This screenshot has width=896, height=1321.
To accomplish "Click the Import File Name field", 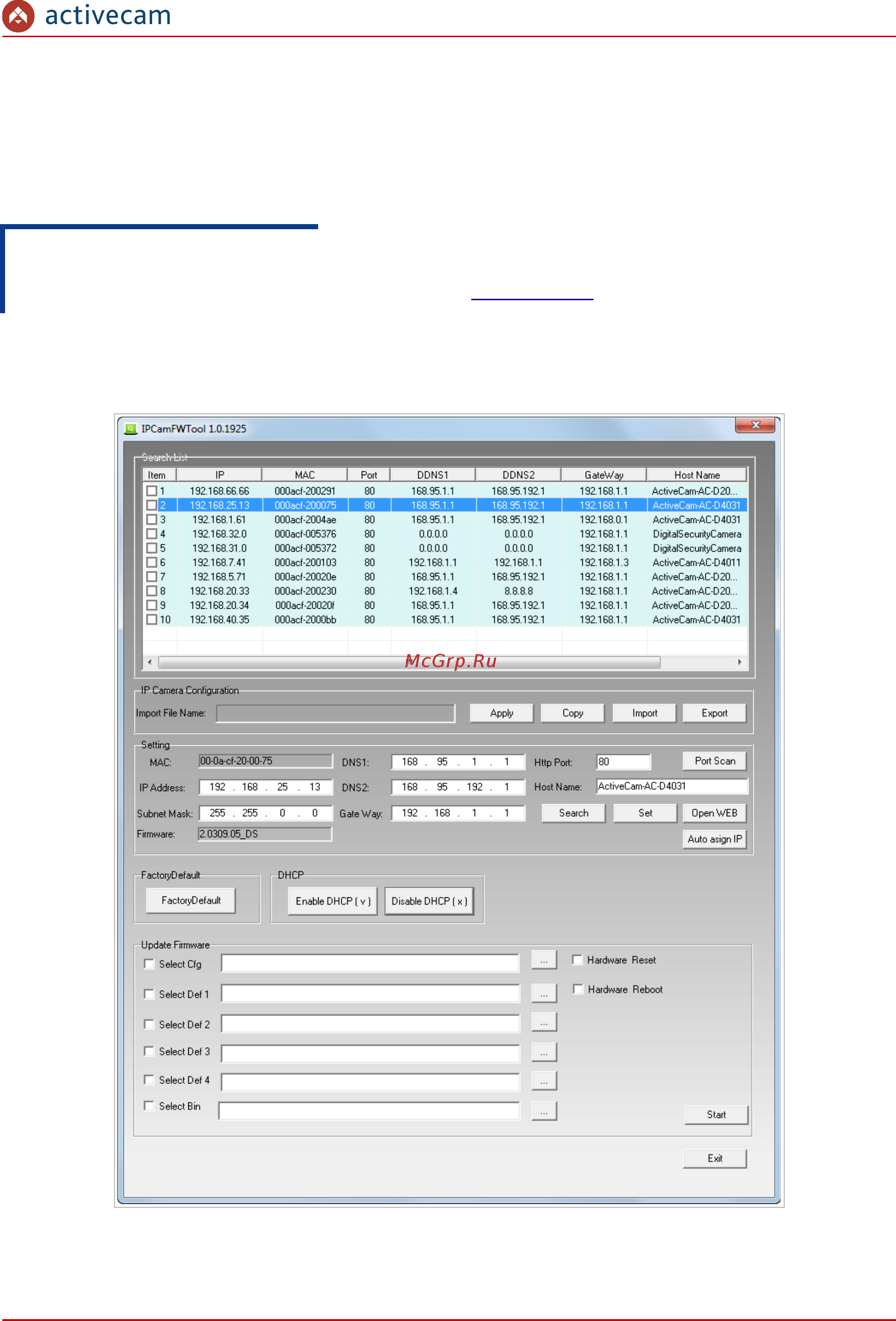I will pos(335,713).
